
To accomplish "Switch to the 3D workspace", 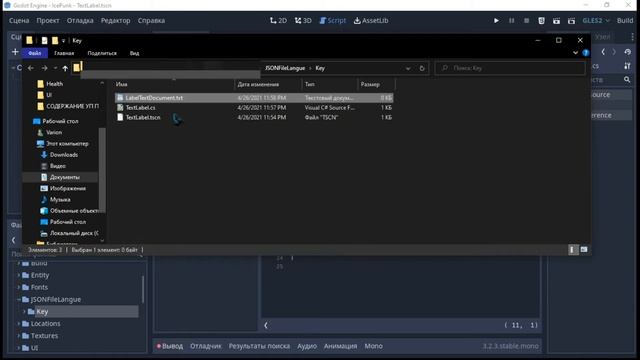I will pyautogui.click(x=303, y=20).
